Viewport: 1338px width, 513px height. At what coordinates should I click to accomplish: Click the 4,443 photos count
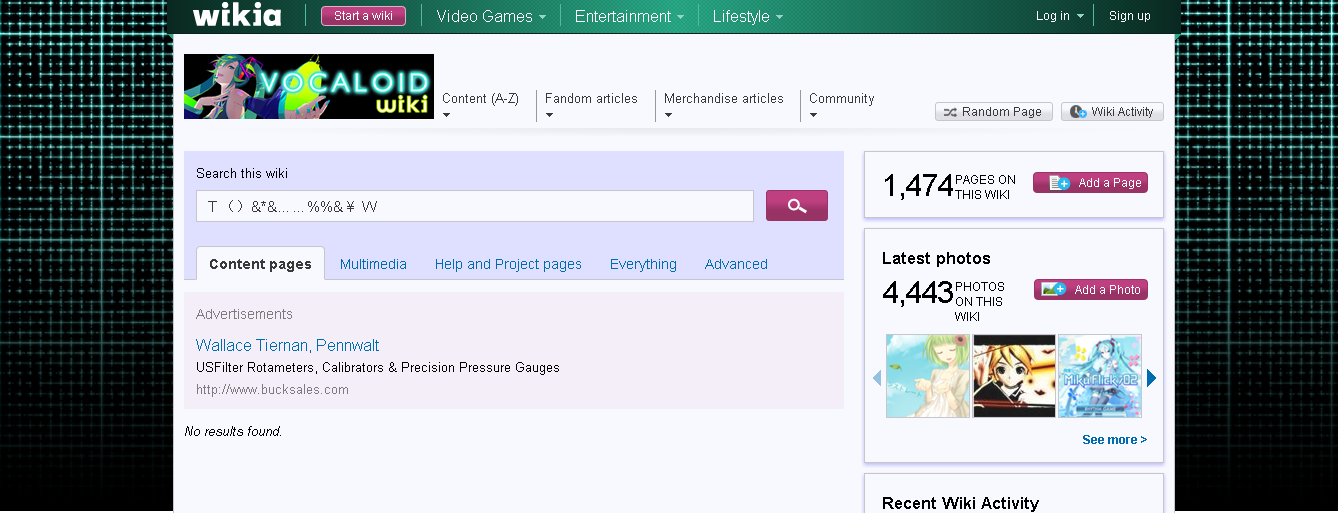coord(917,292)
